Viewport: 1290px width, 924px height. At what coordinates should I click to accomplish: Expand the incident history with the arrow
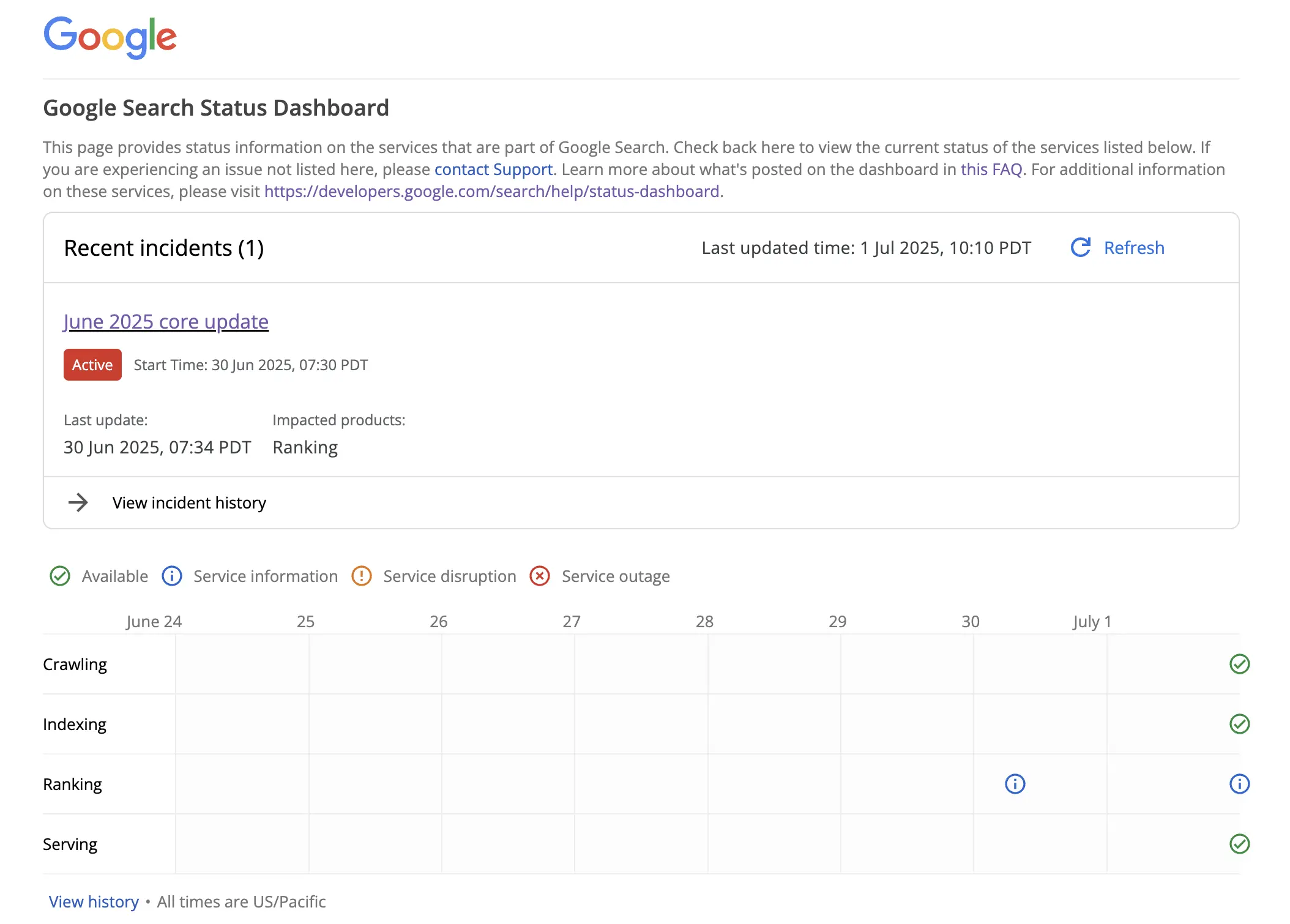(78, 502)
